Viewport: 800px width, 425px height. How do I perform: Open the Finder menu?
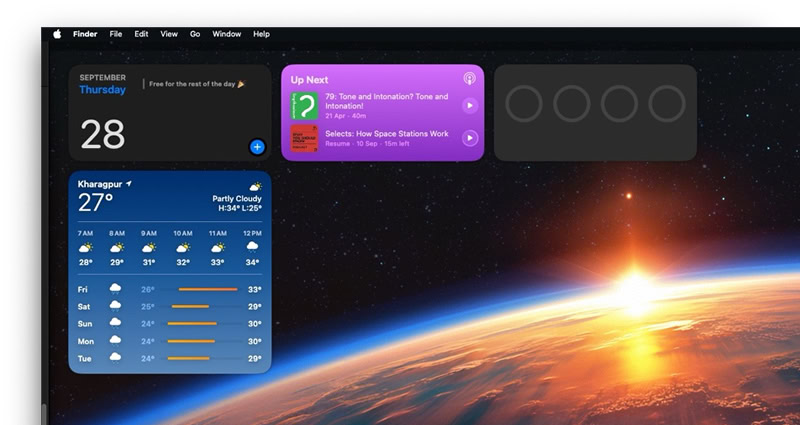(85, 34)
